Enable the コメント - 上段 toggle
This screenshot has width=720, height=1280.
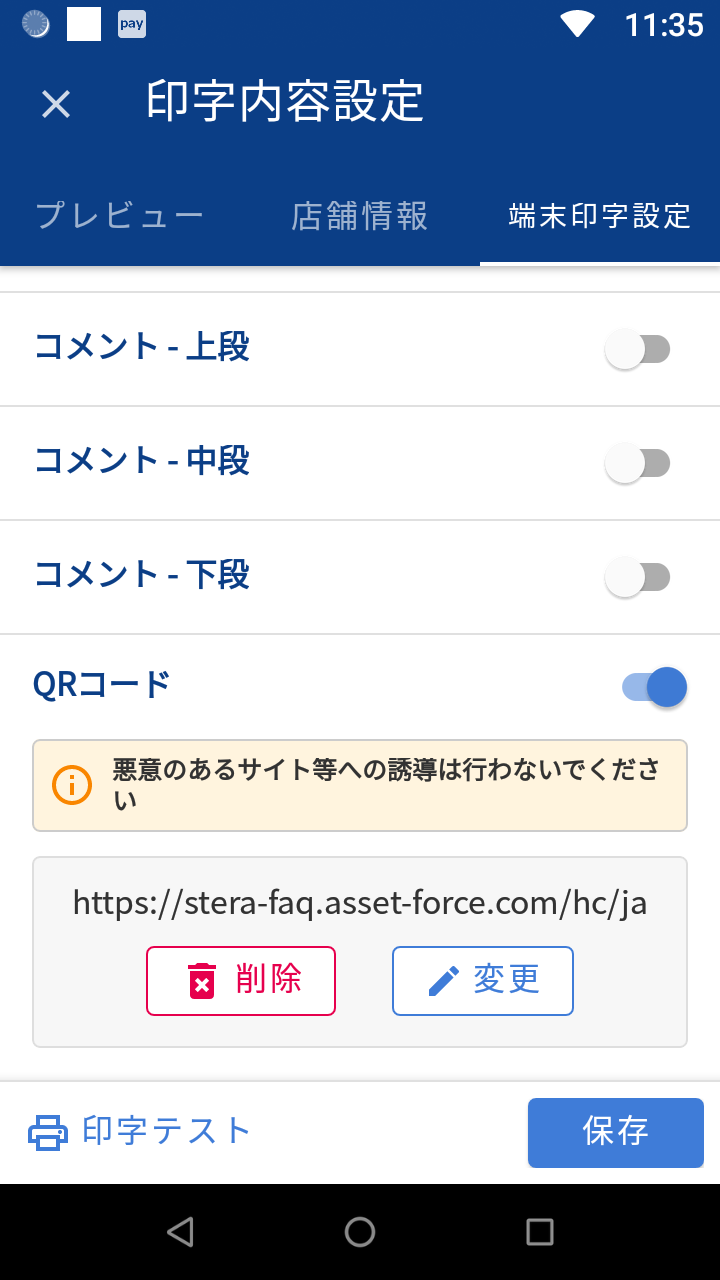pyautogui.click(x=637, y=350)
